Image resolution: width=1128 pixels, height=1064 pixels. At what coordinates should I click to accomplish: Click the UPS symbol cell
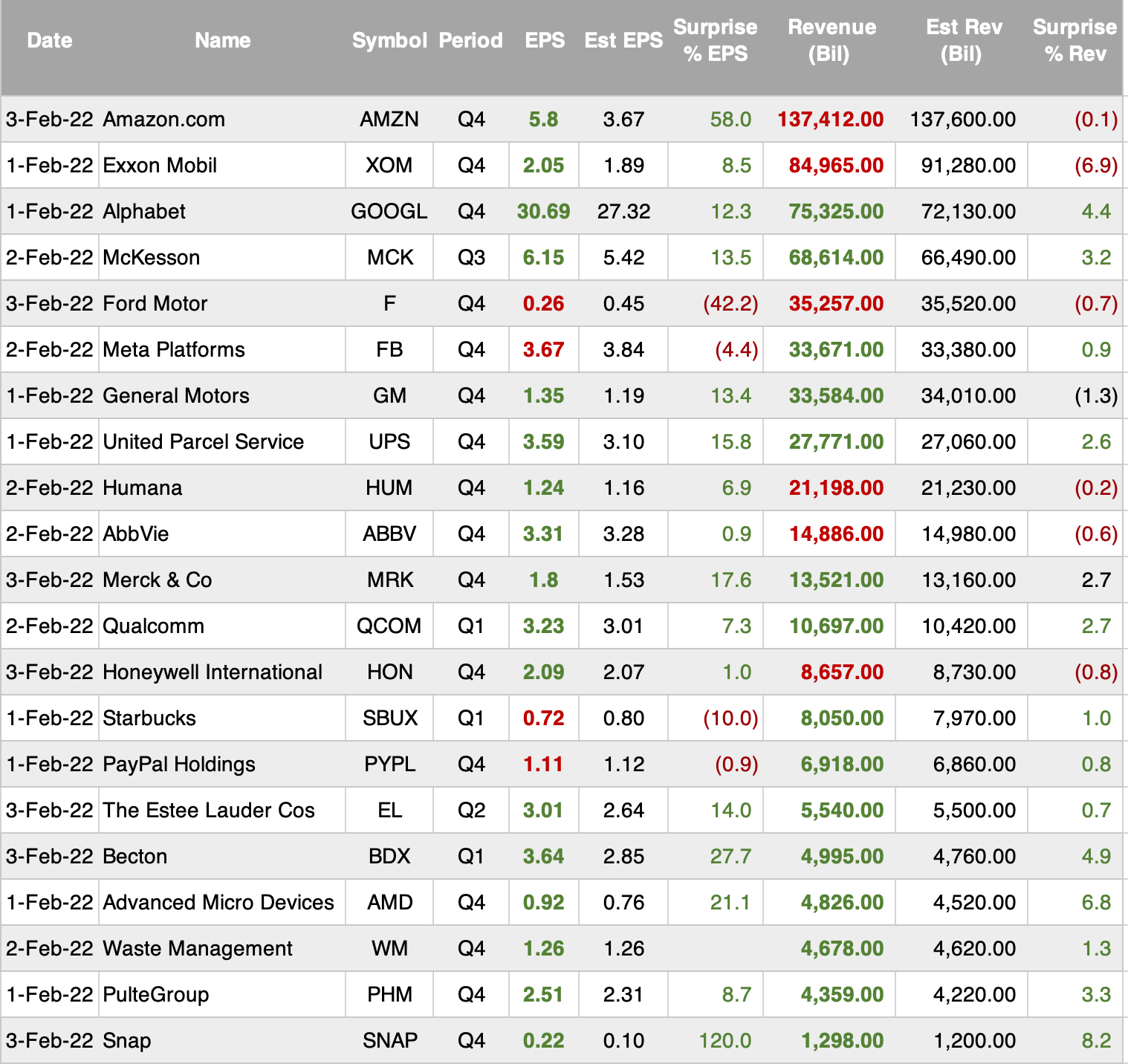click(x=389, y=441)
